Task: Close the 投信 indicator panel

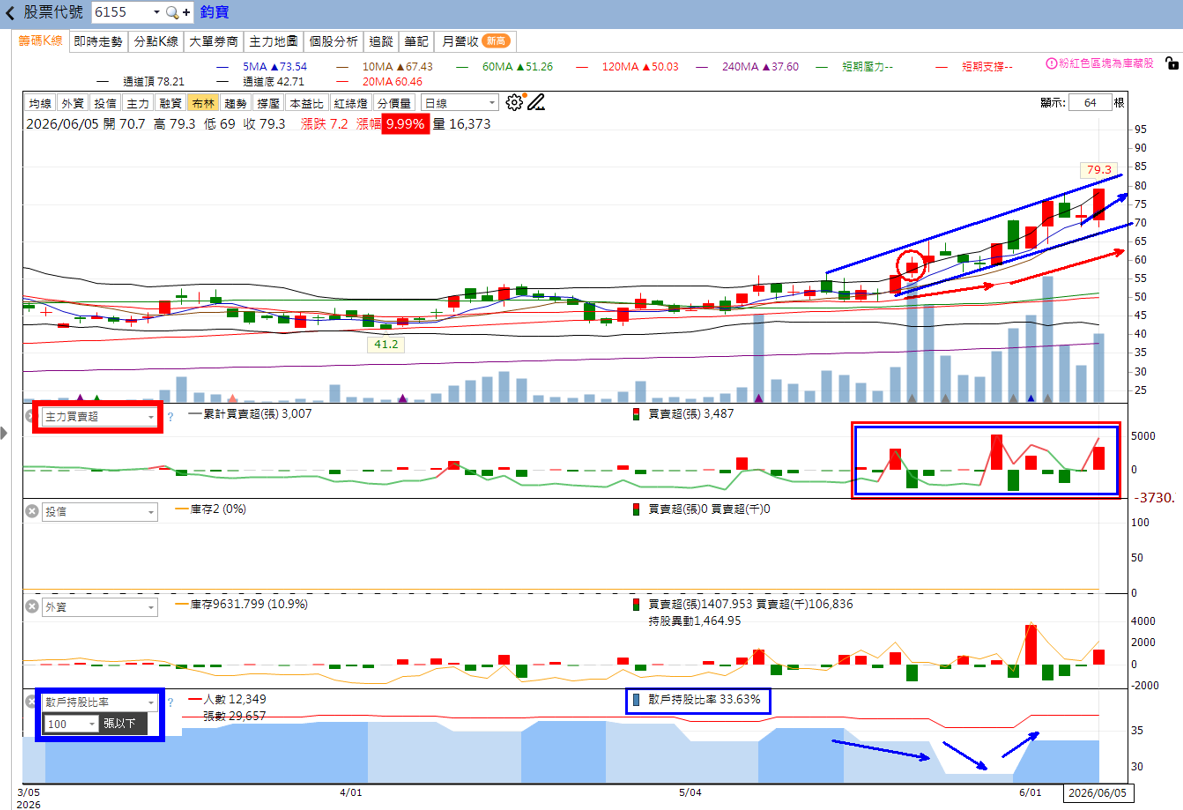Action: [32, 511]
